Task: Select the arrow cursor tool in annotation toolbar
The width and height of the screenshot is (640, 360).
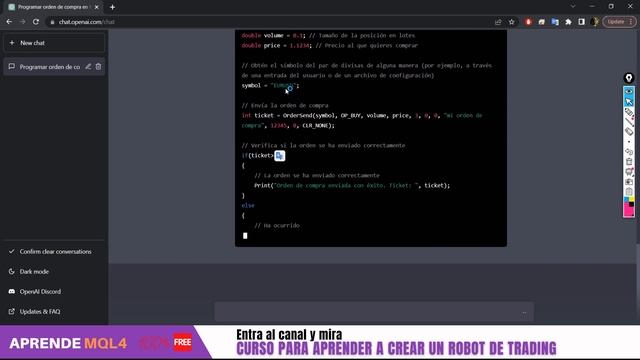Action: pyautogui.click(x=629, y=101)
